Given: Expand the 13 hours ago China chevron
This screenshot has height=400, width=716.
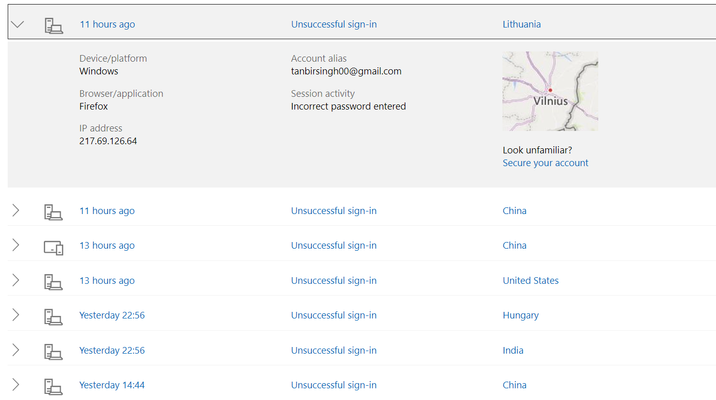Looking at the screenshot, I should 16,245.
